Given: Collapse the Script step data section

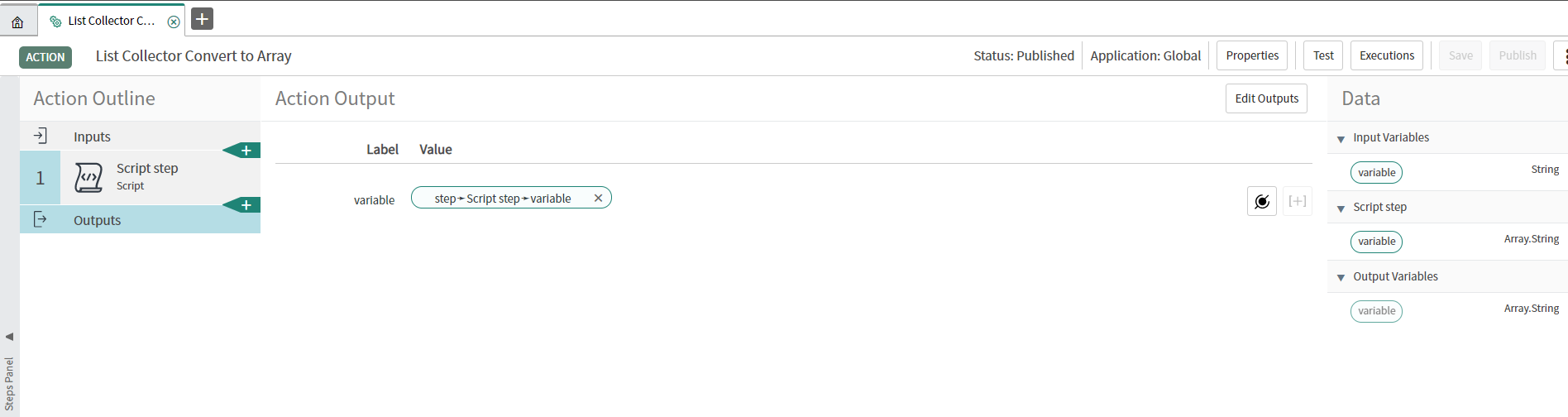Looking at the screenshot, I should pyautogui.click(x=1341, y=208).
